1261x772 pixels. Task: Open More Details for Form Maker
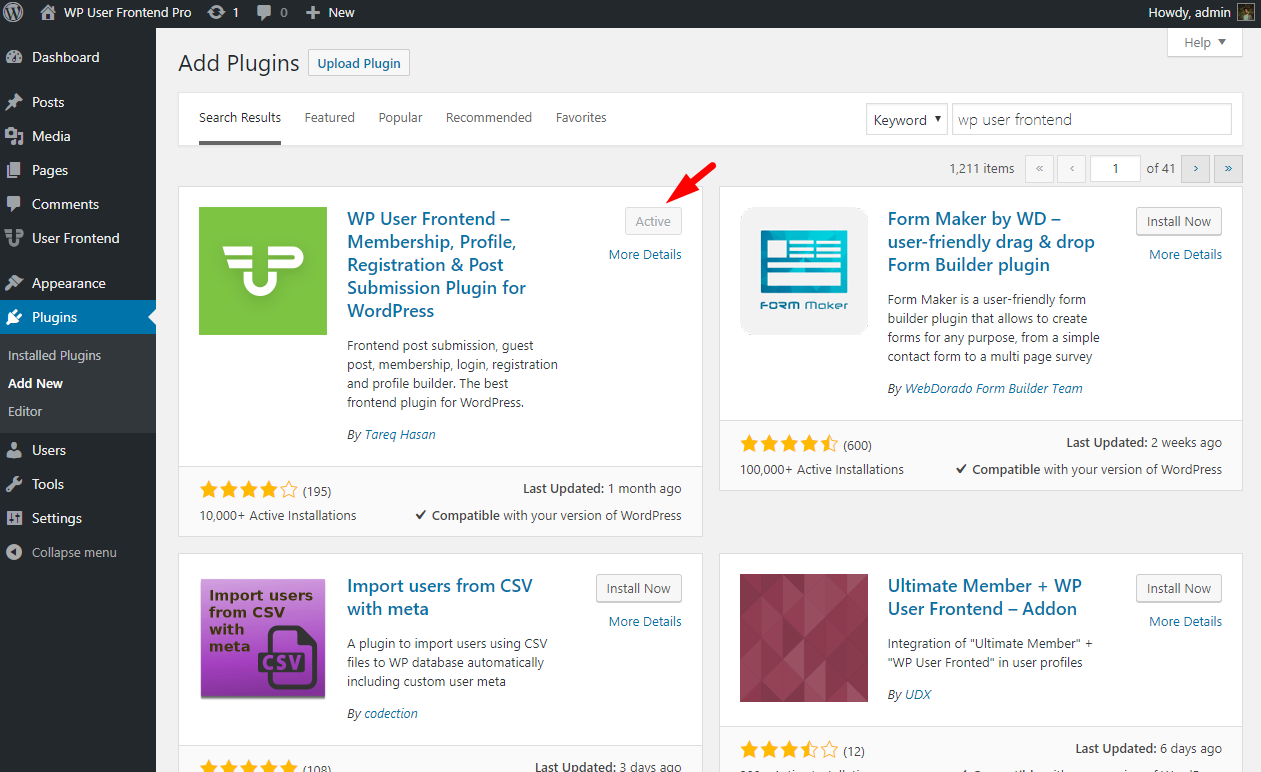coord(1185,254)
